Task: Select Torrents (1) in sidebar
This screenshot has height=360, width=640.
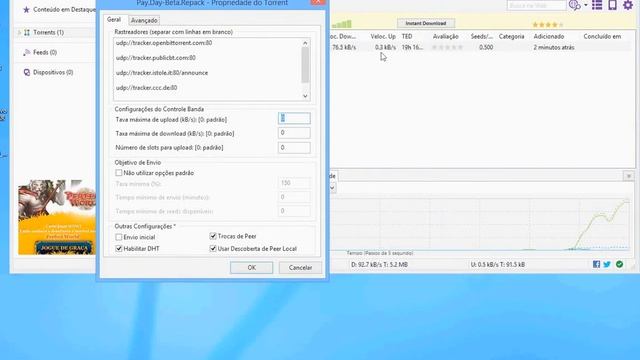Action: click(49, 32)
